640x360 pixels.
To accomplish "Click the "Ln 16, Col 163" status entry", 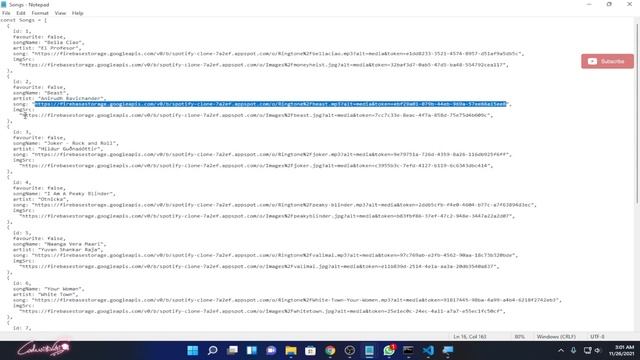I will pyautogui.click(x=470, y=337).
